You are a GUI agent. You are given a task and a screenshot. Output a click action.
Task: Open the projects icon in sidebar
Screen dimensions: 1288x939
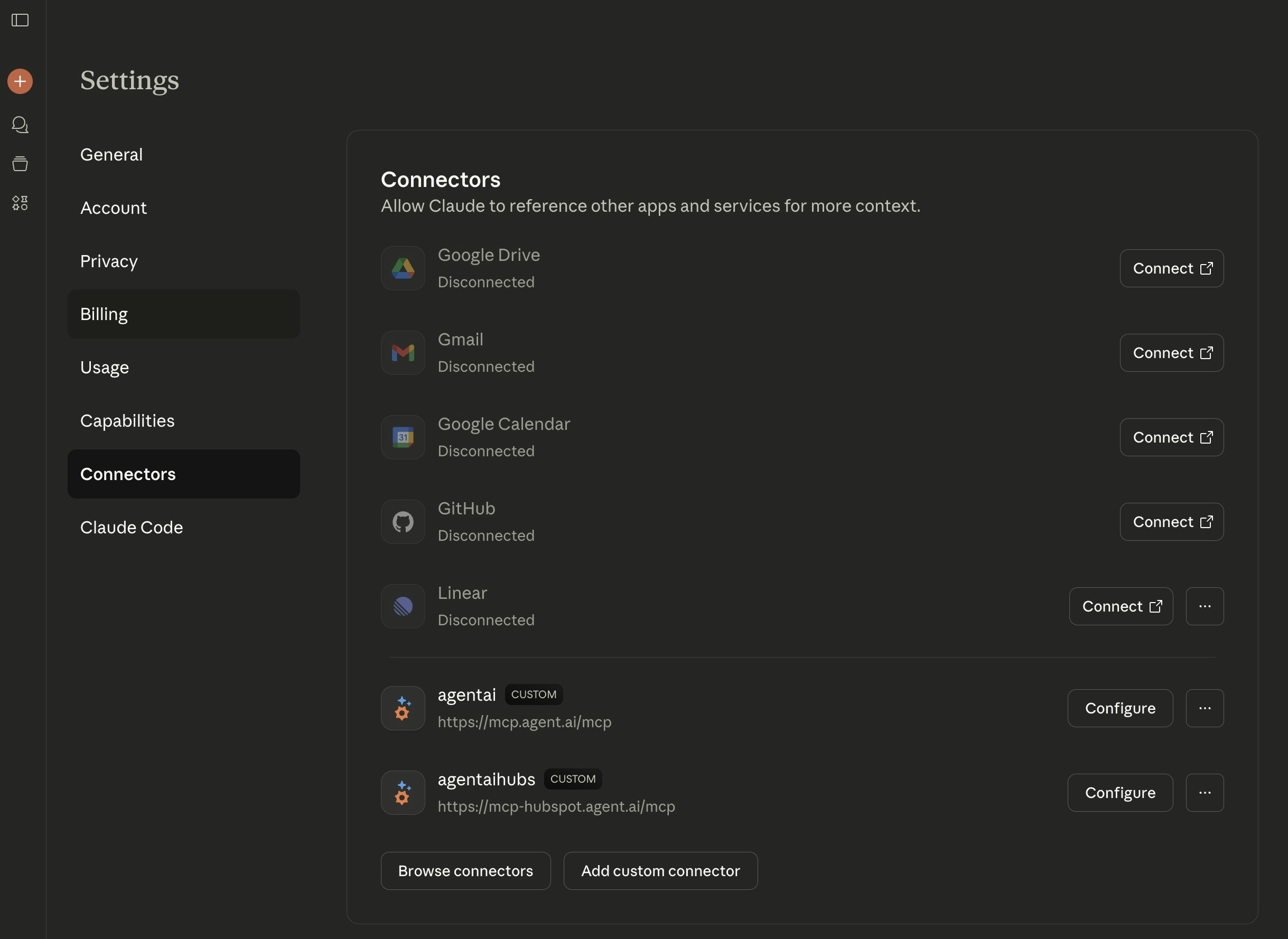[20, 164]
